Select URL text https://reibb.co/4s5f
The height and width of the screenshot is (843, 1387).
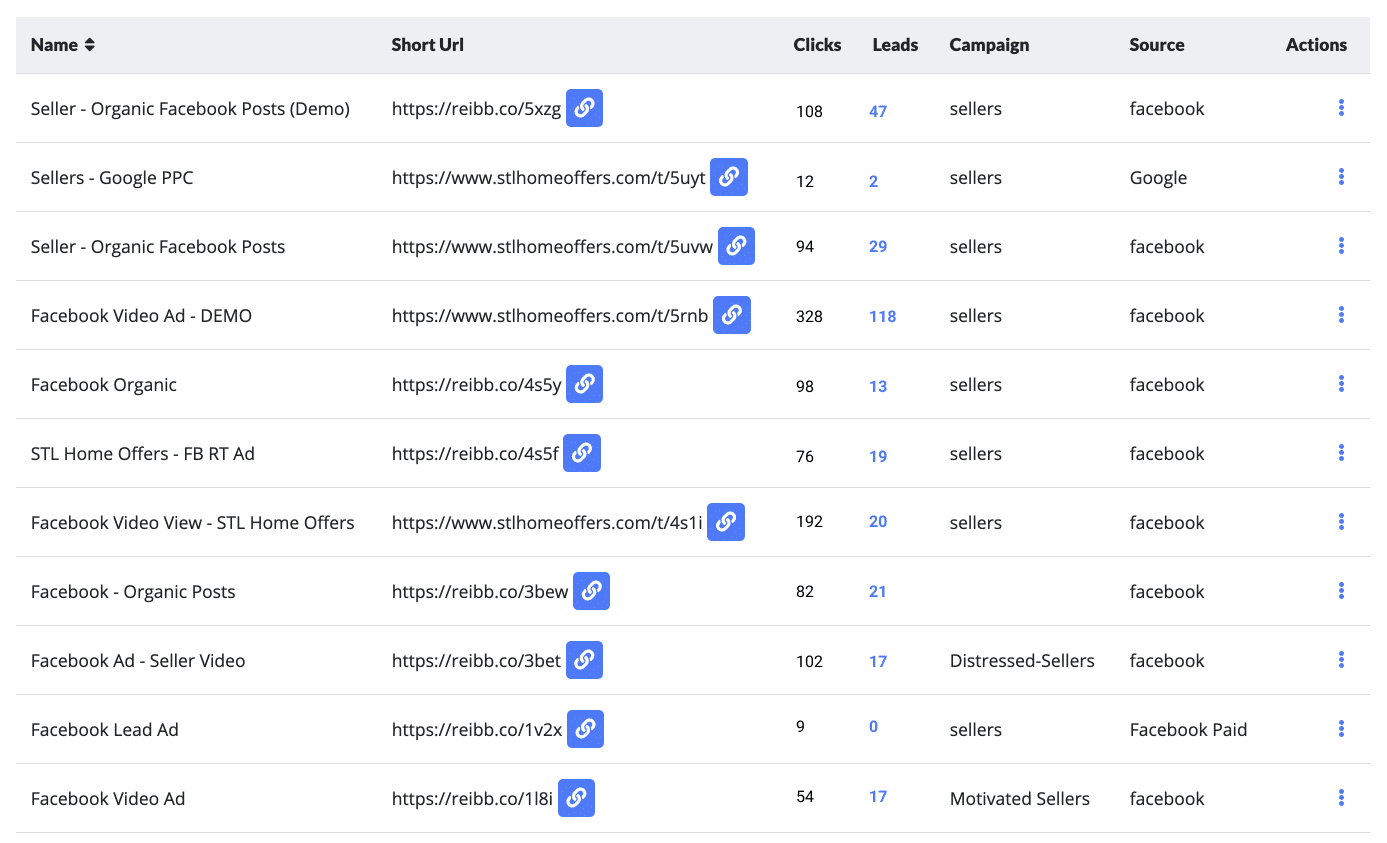click(475, 454)
